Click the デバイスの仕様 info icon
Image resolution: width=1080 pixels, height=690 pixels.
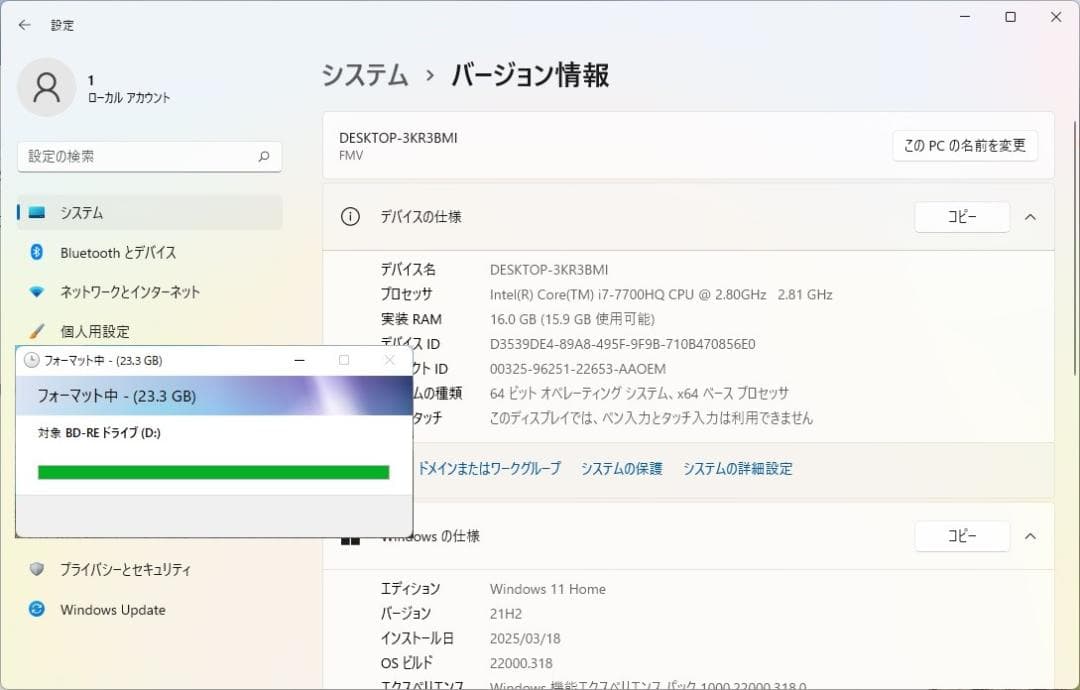click(350, 217)
